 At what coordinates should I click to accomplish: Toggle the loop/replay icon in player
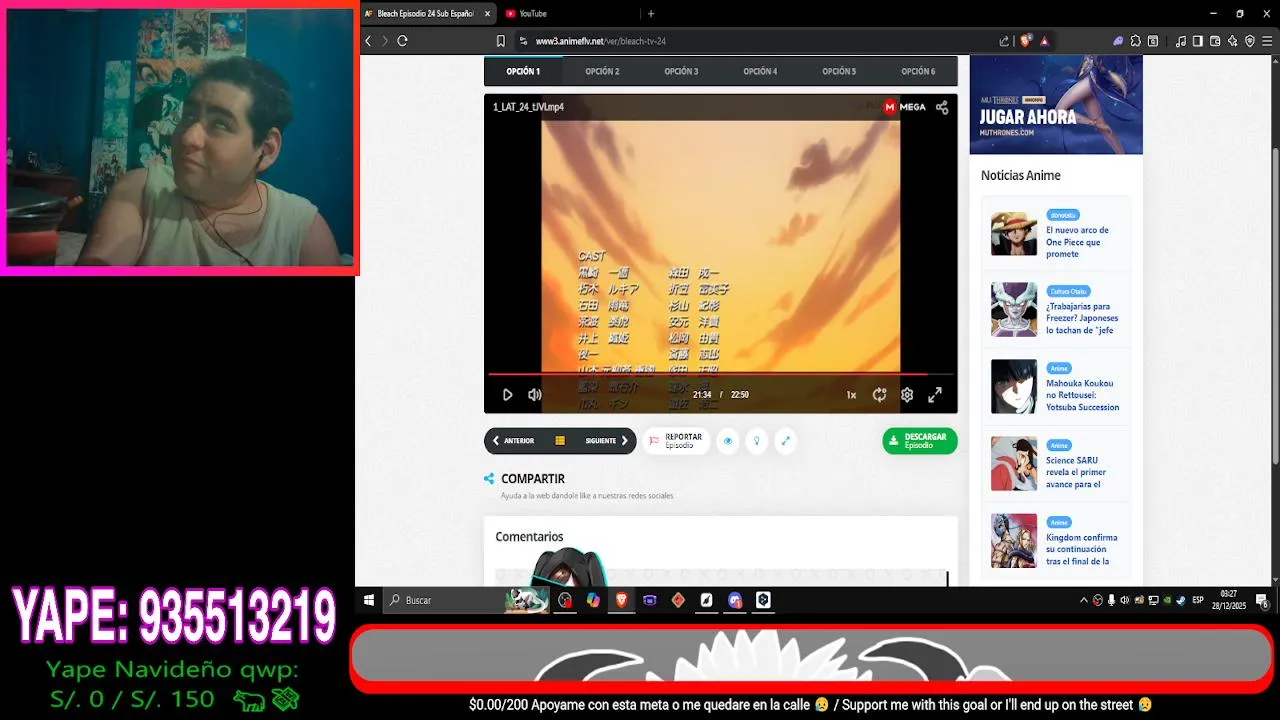[x=879, y=395]
